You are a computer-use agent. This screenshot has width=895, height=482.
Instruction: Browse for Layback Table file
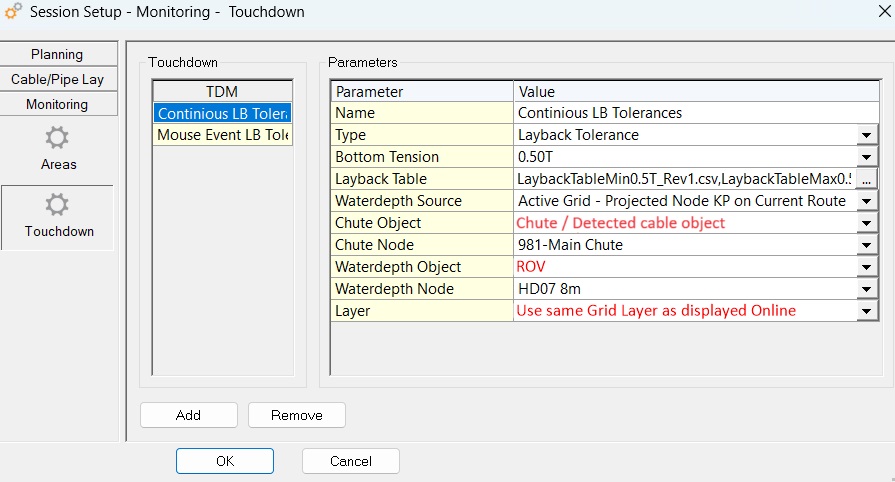point(867,179)
